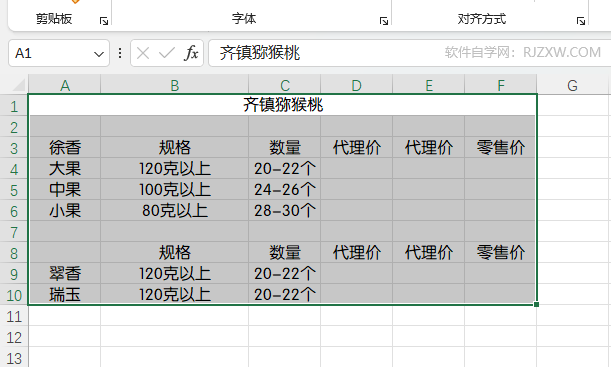Click 数量 cell in row 3
Screen dimensions: 611x367
point(284,148)
